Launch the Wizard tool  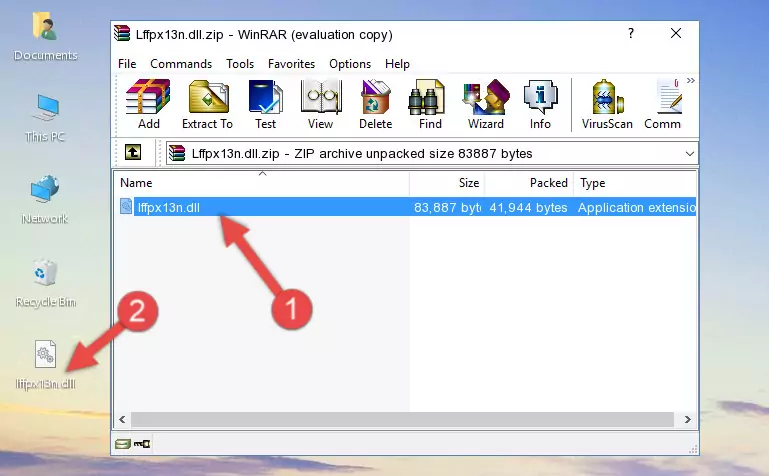point(486,104)
